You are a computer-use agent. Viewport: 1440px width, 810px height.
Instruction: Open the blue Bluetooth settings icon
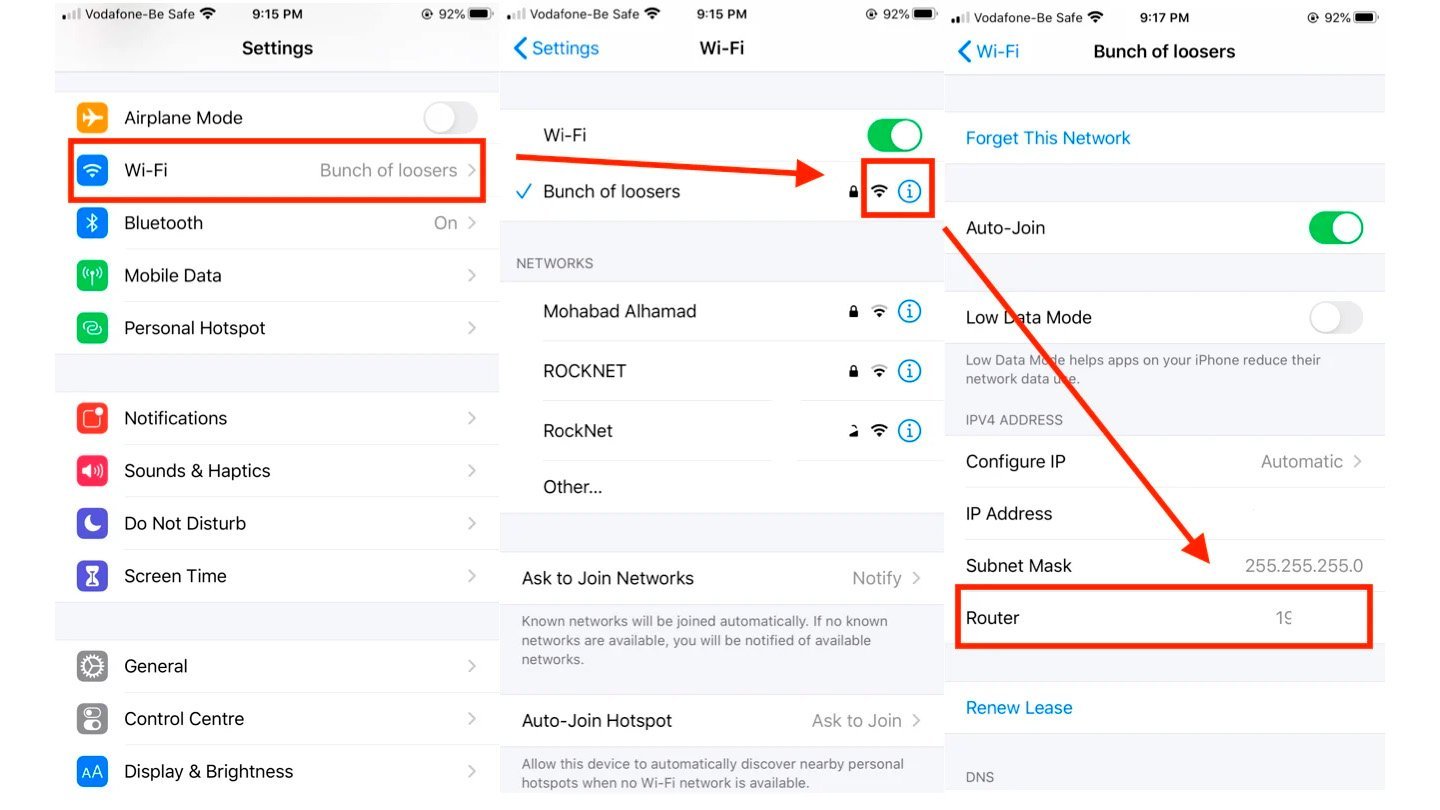pos(93,223)
